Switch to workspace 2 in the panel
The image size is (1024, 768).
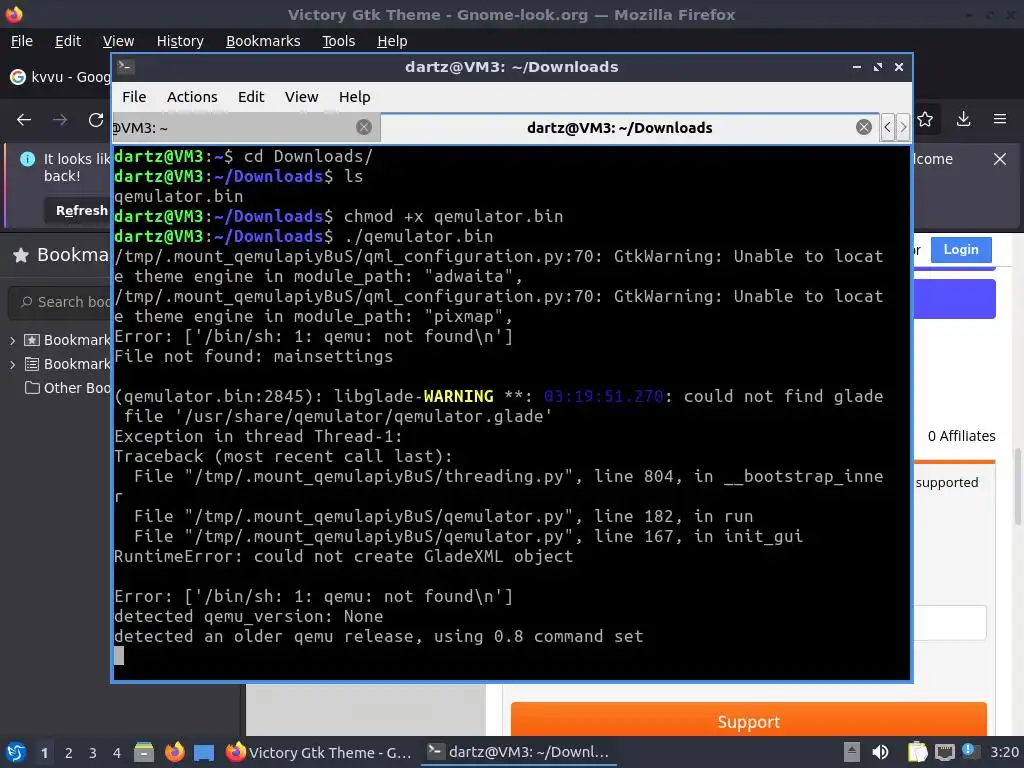tap(69, 753)
